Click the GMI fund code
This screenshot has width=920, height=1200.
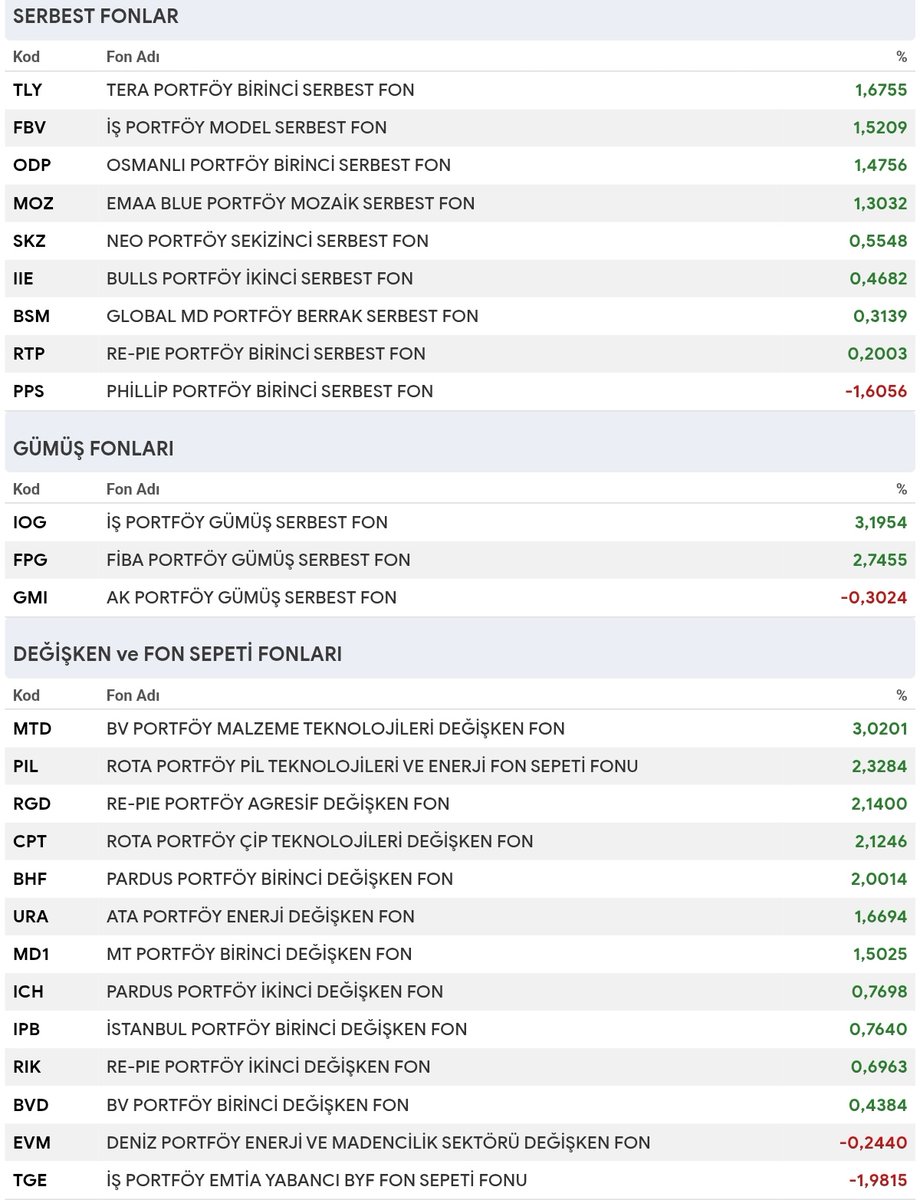click(30, 598)
